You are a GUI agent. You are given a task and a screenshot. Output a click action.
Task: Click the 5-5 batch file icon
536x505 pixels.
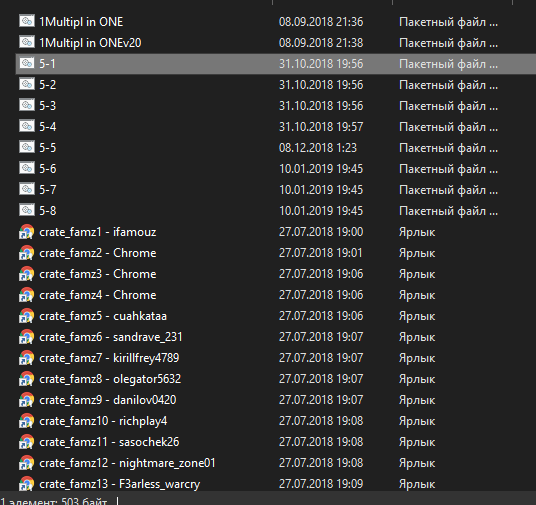[x=27, y=147]
